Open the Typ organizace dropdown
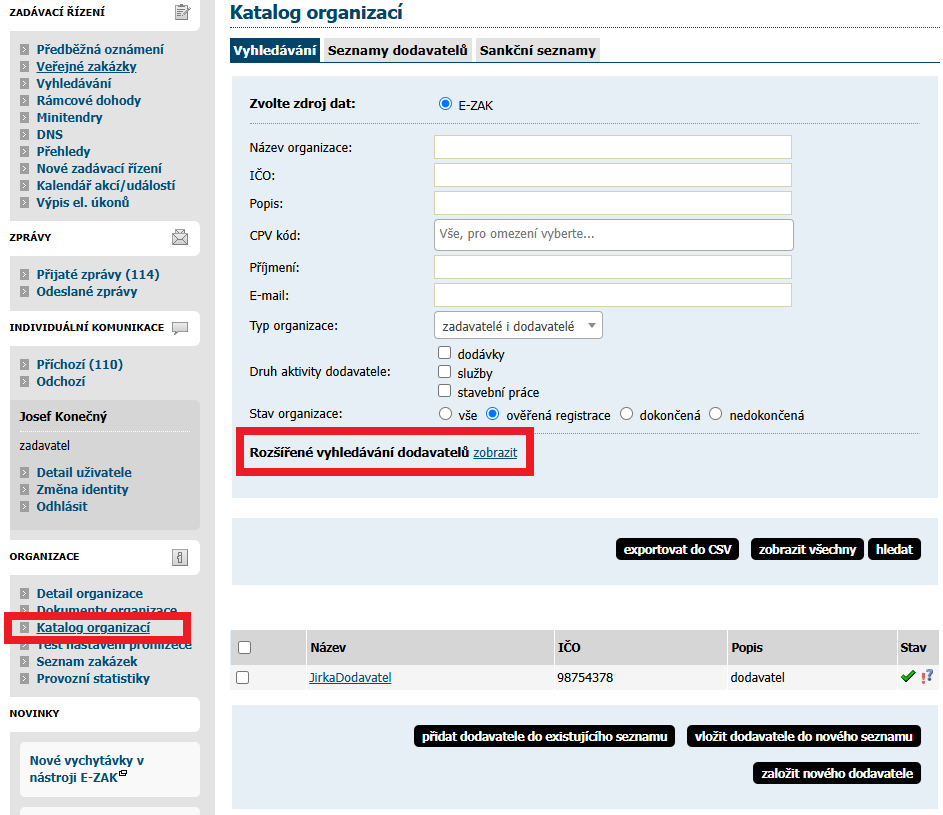 [518, 326]
